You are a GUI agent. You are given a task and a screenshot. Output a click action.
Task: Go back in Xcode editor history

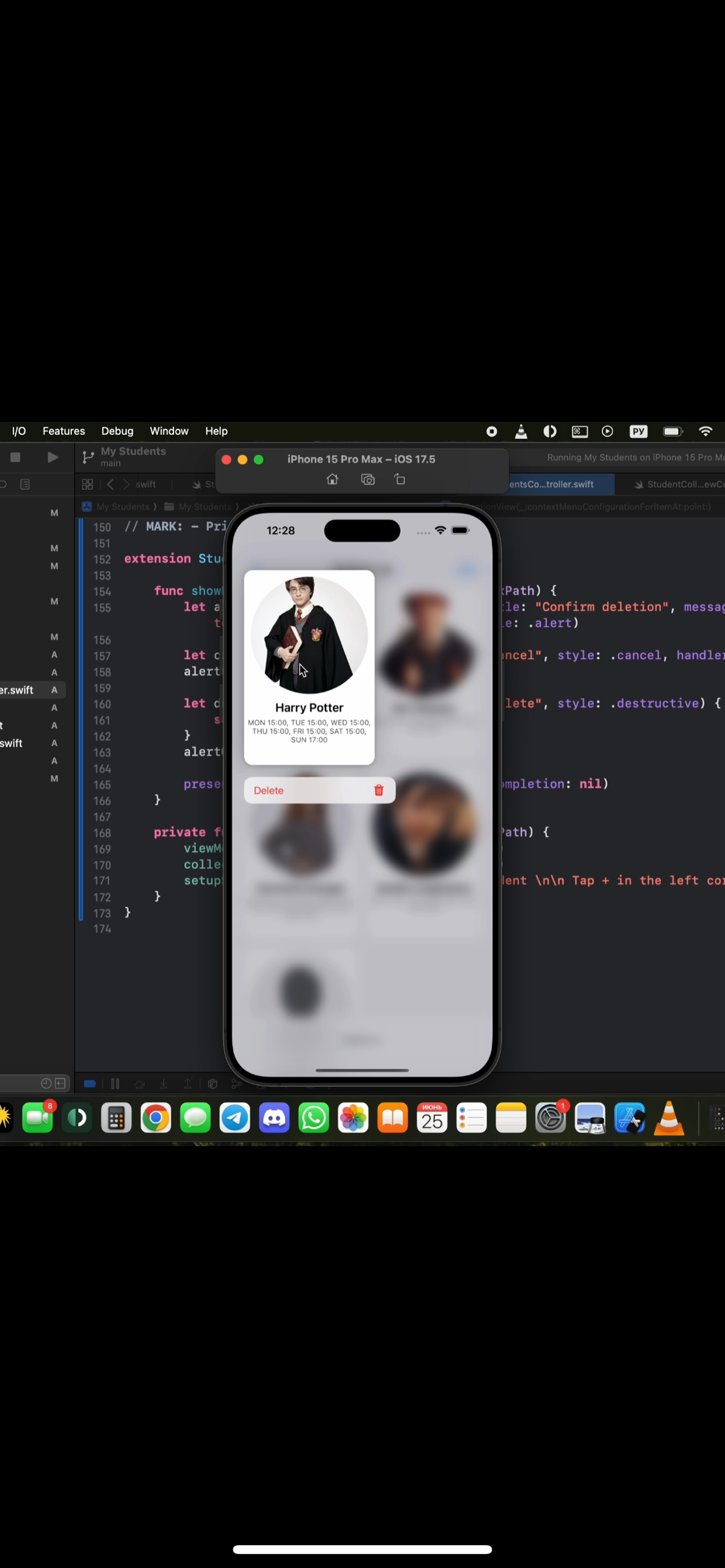111,484
